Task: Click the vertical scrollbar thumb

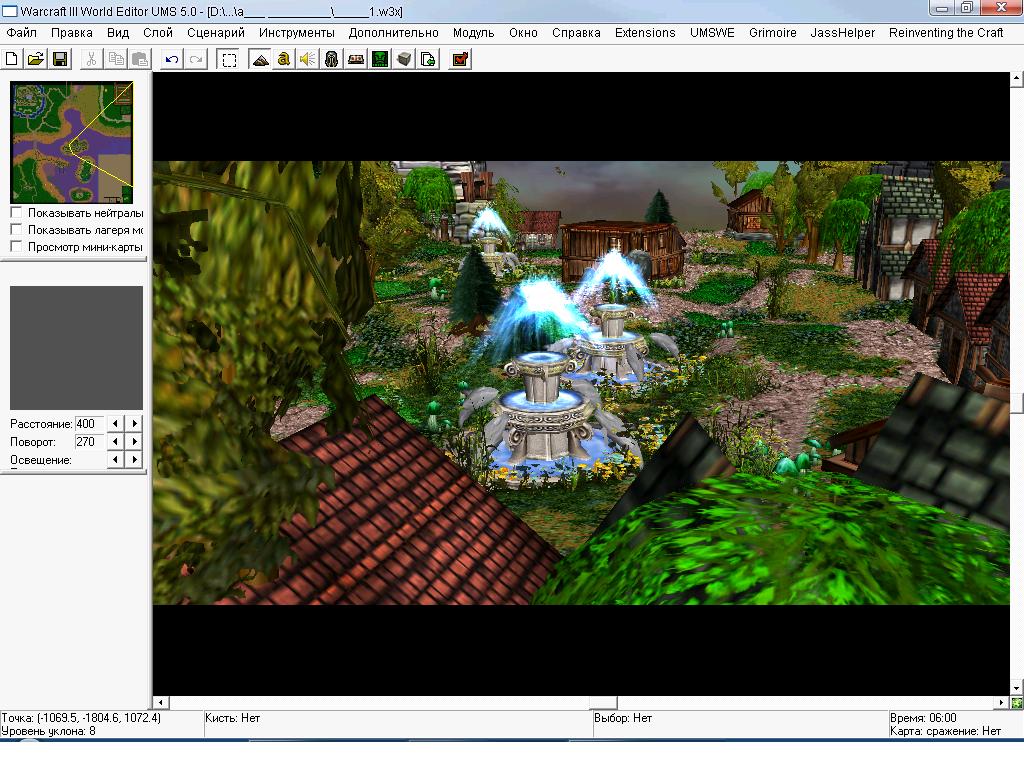Action: (x=1016, y=402)
